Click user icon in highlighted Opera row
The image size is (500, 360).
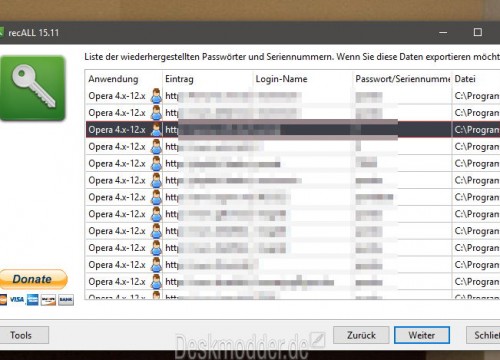[156, 129]
